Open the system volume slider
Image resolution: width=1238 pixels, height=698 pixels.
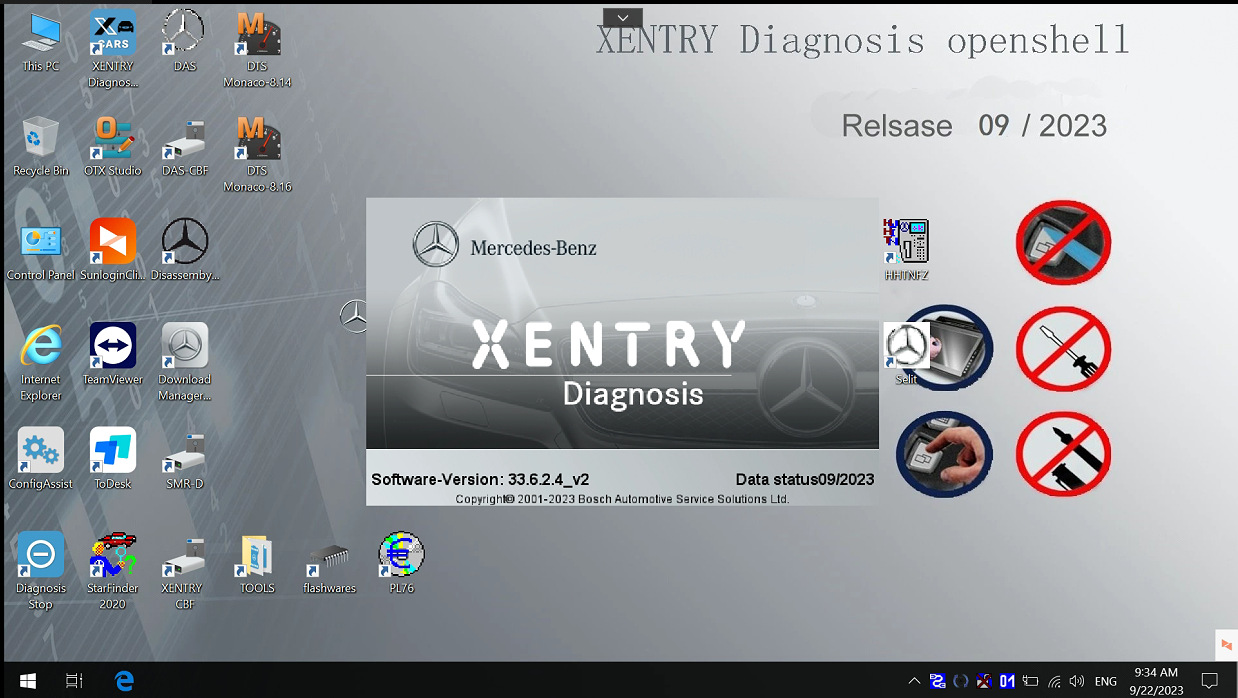[x=1077, y=681]
